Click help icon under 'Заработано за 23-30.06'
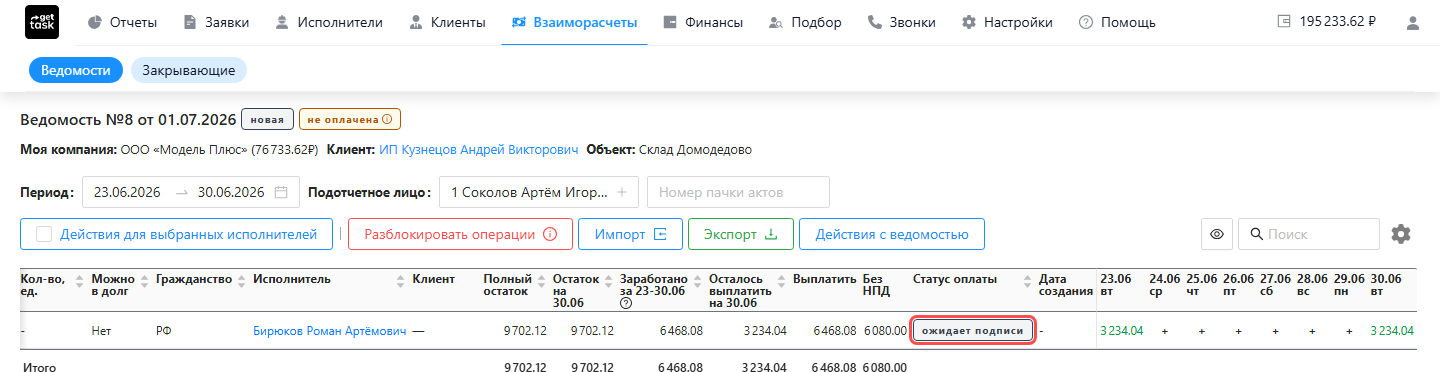The image size is (1440, 372). 626,303
